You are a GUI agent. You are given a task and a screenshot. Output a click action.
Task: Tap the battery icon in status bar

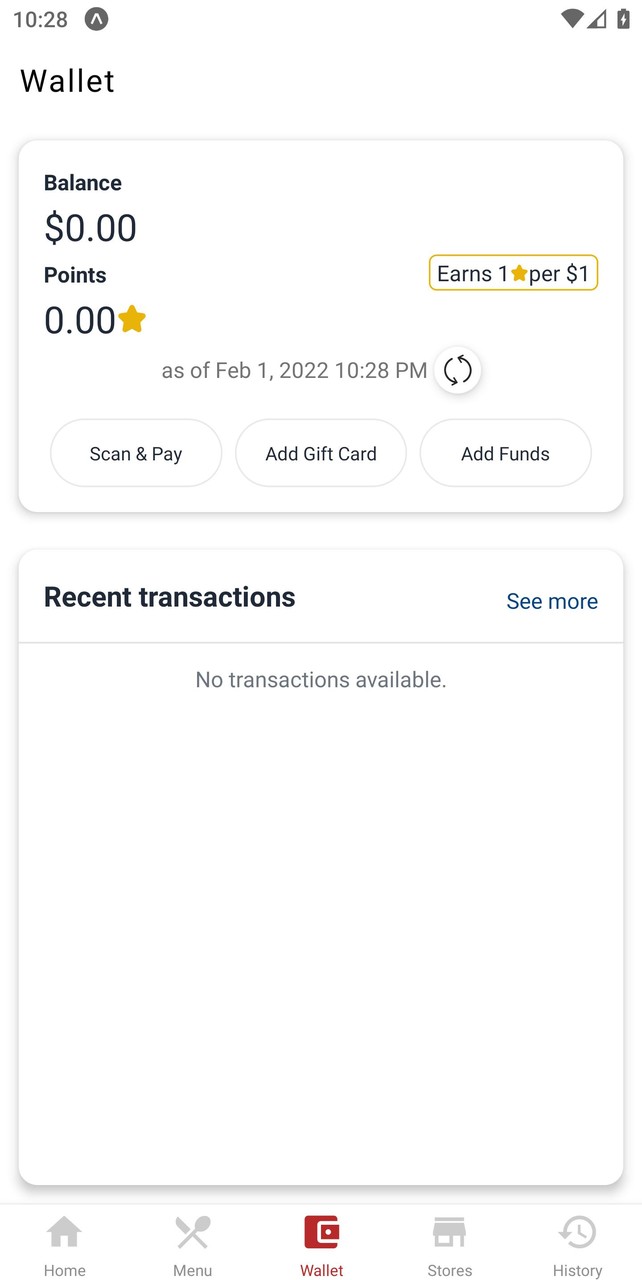[623, 19]
